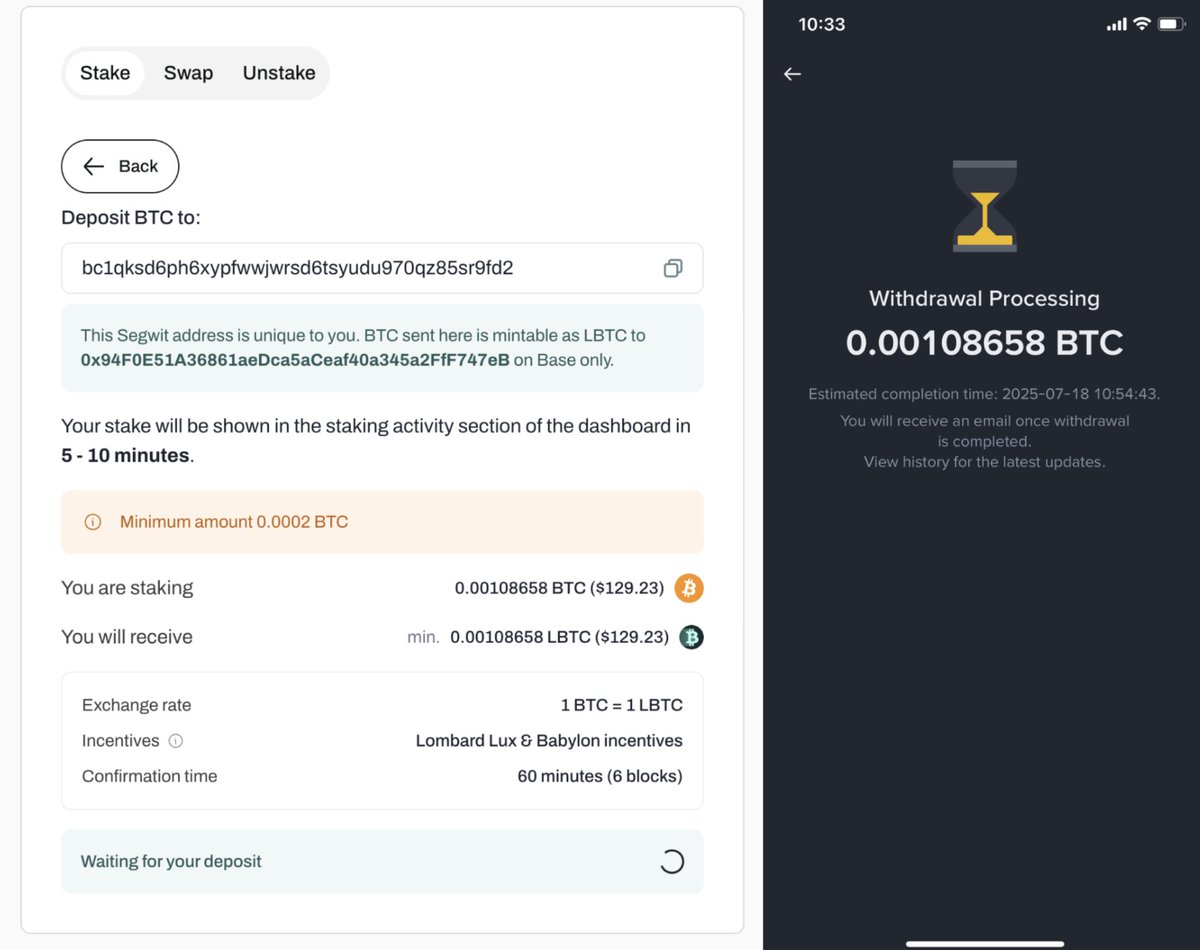Tap the 10:33 clock in status bar
The height and width of the screenshot is (950, 1200).
(822, 24)
